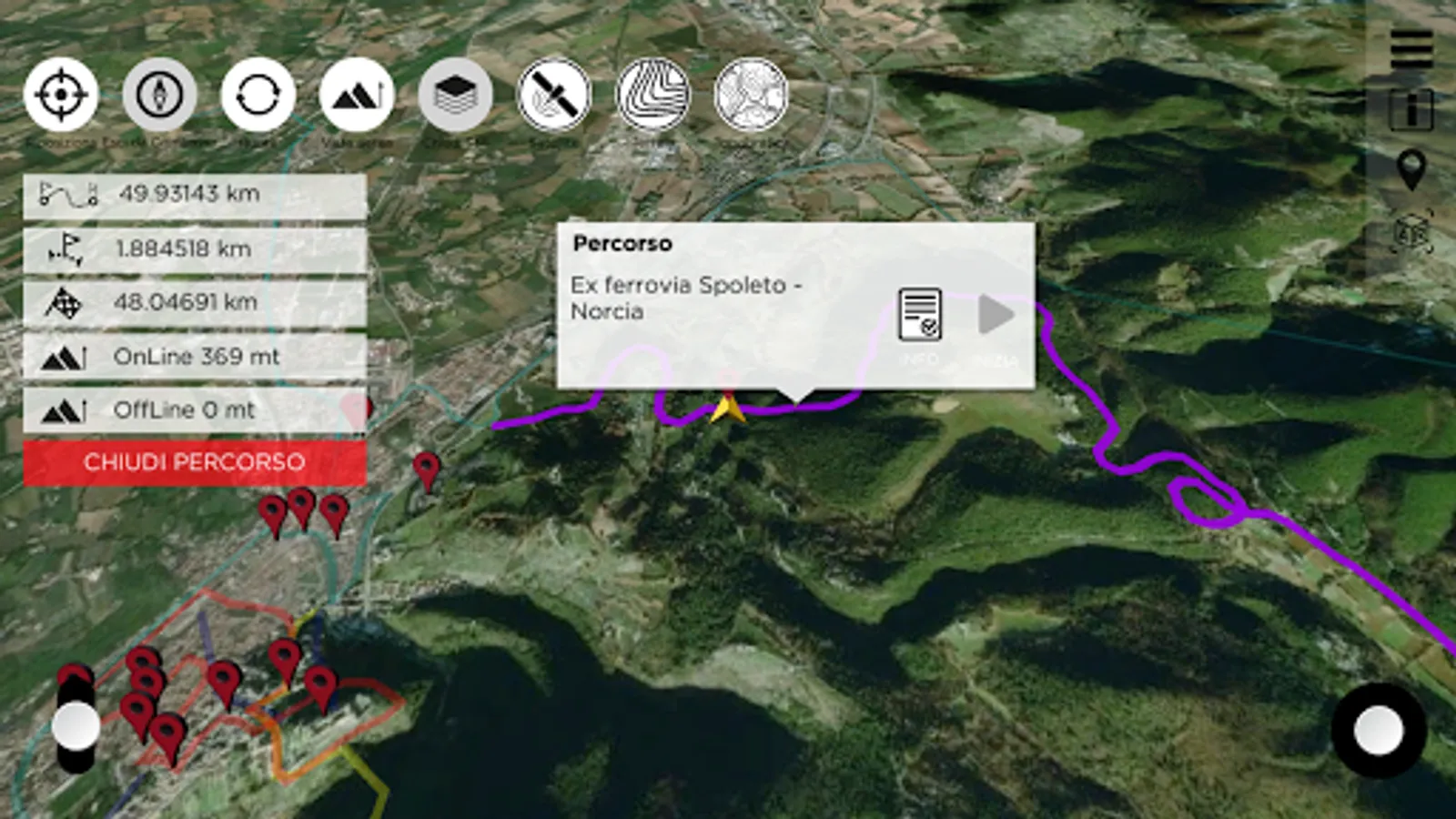Select the topographic street basemap
The image size is (1456, 819).
(751, 95)
